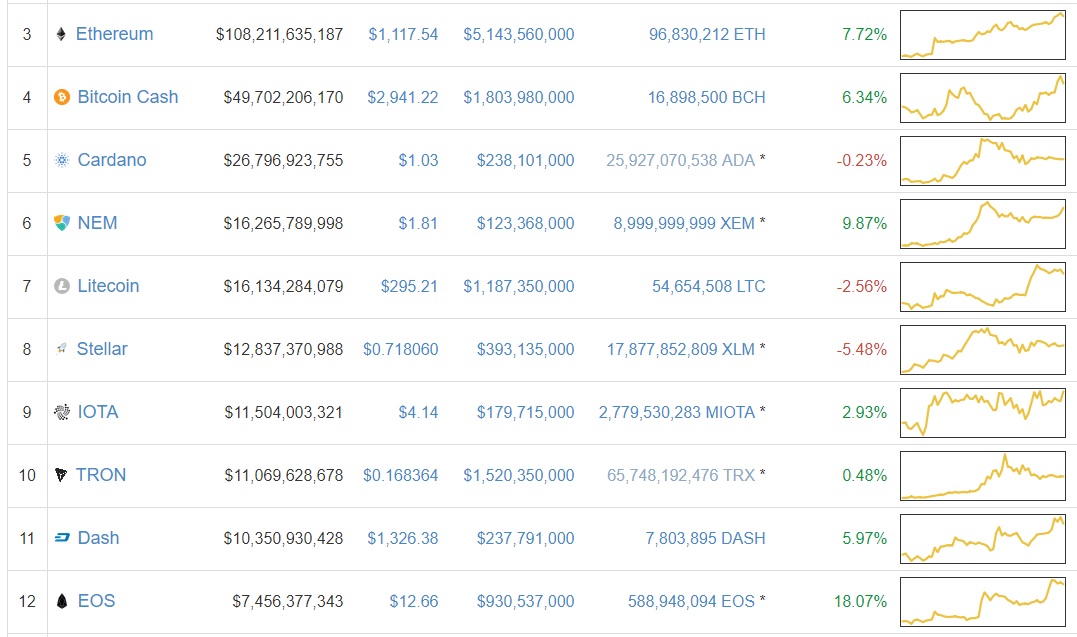Click Ethereum volume $5,143,560,000
The width and height of the screenshot is (1077, 637).
click(519, 34)
